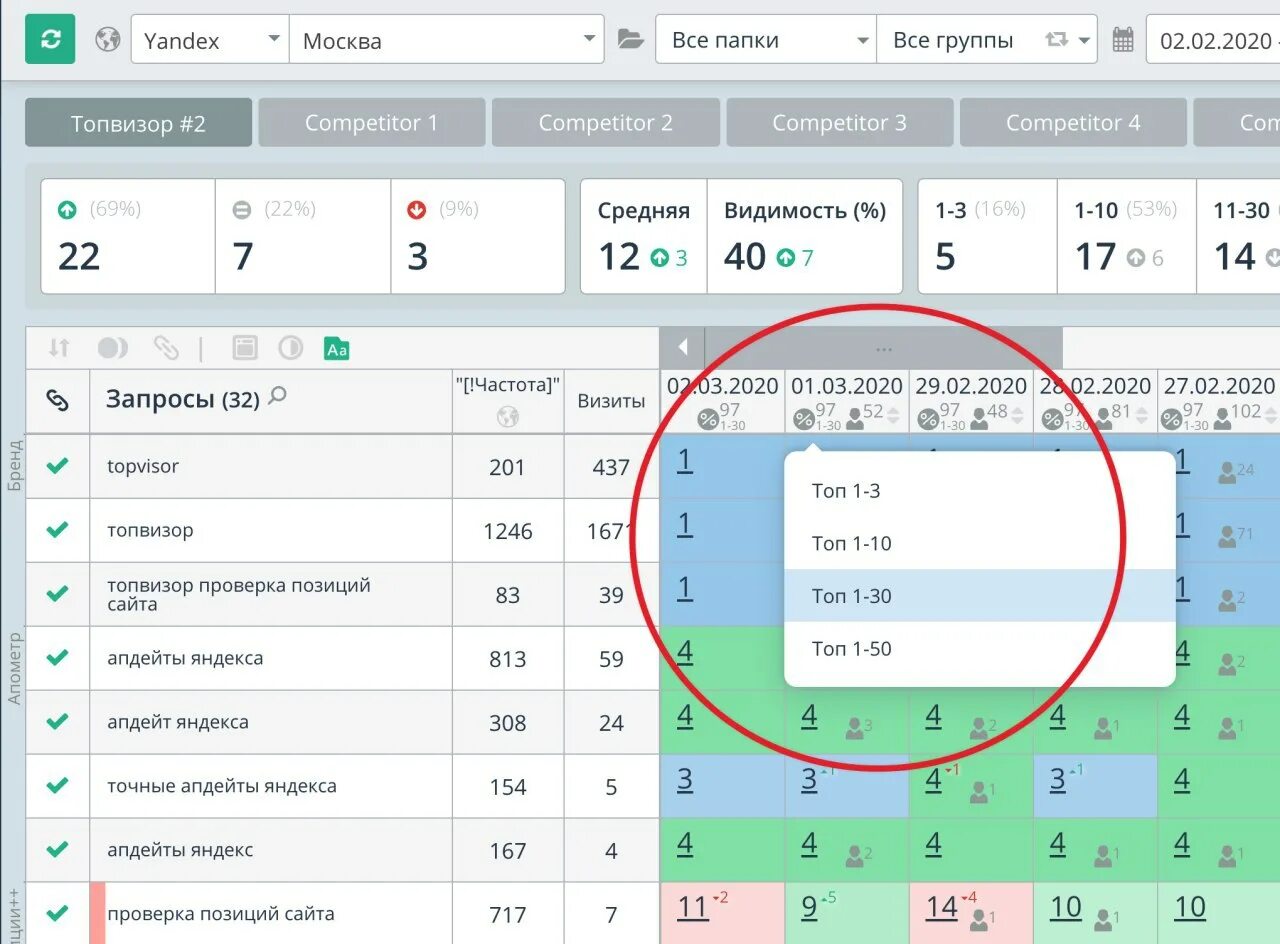Click the chain link icon in table toolbar
Viewport: 1280px width, 944px height.
(x=166, y=348)
